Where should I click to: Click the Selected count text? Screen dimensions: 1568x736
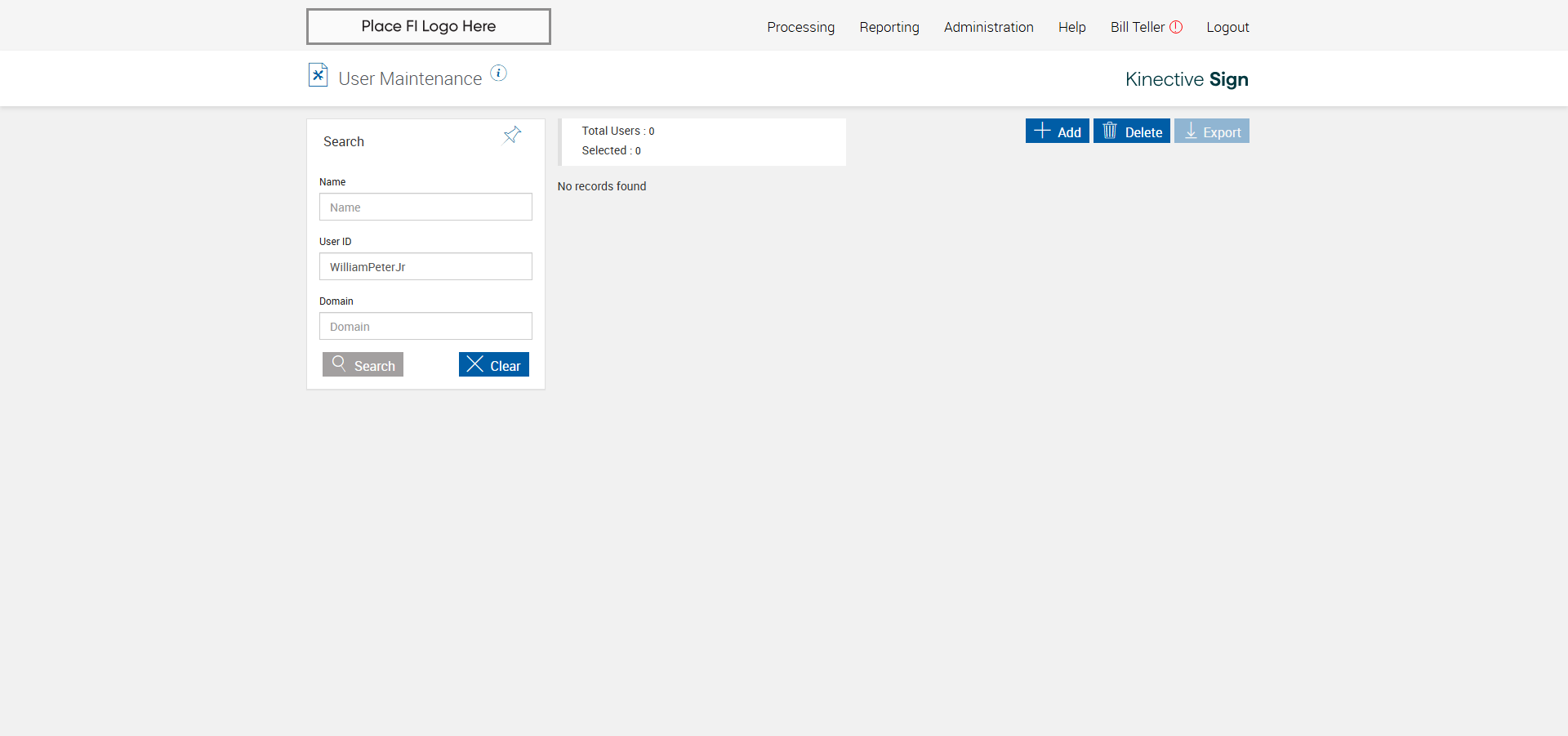pyautogui.click(x=611, y=150)
